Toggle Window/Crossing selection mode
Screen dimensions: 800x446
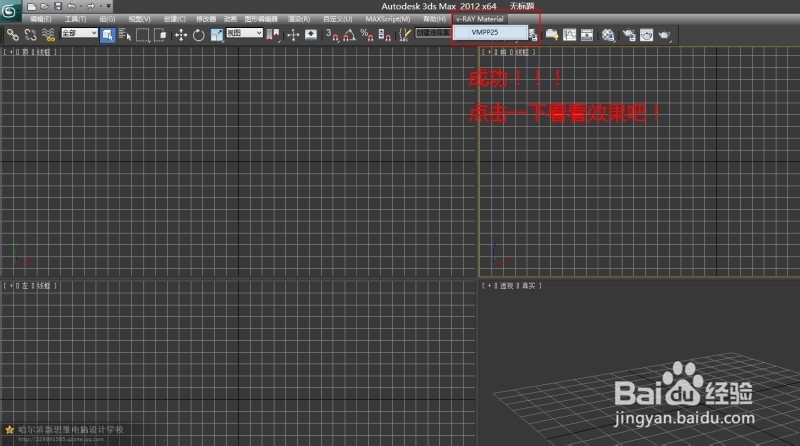[x=161, y=34]
